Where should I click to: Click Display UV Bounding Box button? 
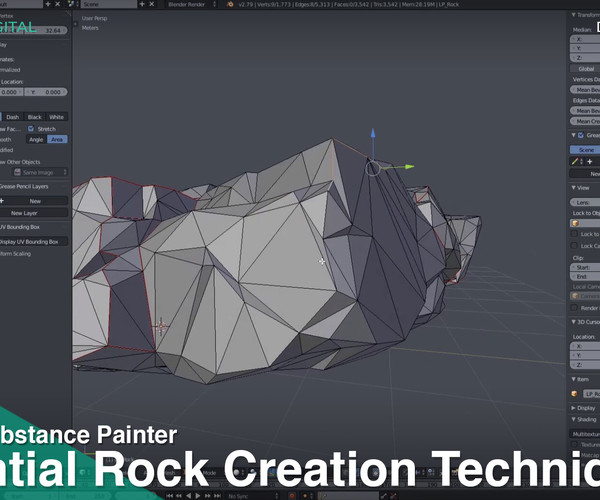pyautogui.click(x=34, y=242)
